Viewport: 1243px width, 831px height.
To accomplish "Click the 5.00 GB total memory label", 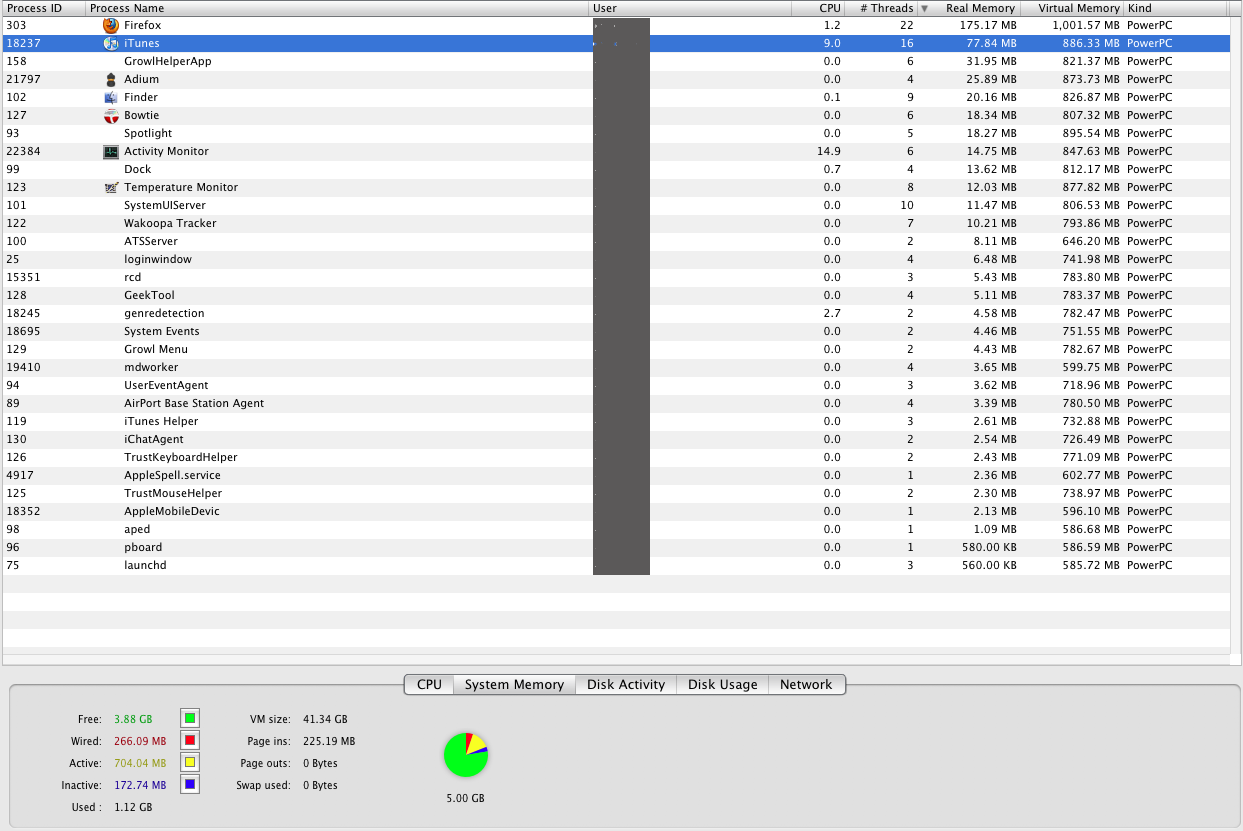I will [466, 799].
